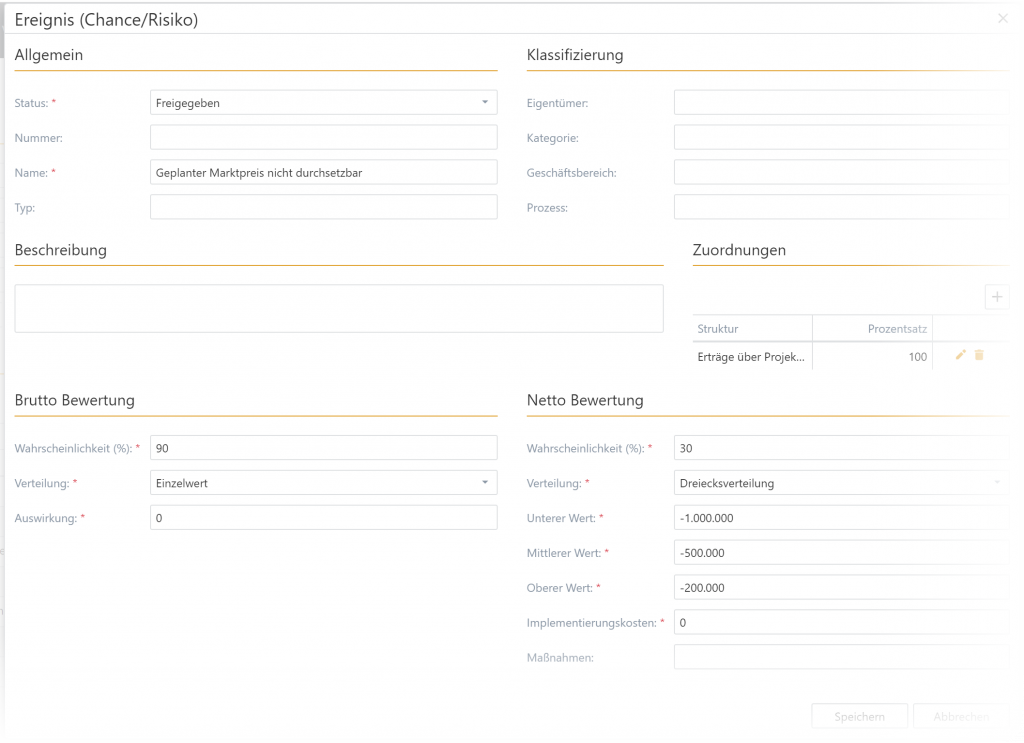
Task: Focus the Beschreibung text area
Action: coord(339,308)
